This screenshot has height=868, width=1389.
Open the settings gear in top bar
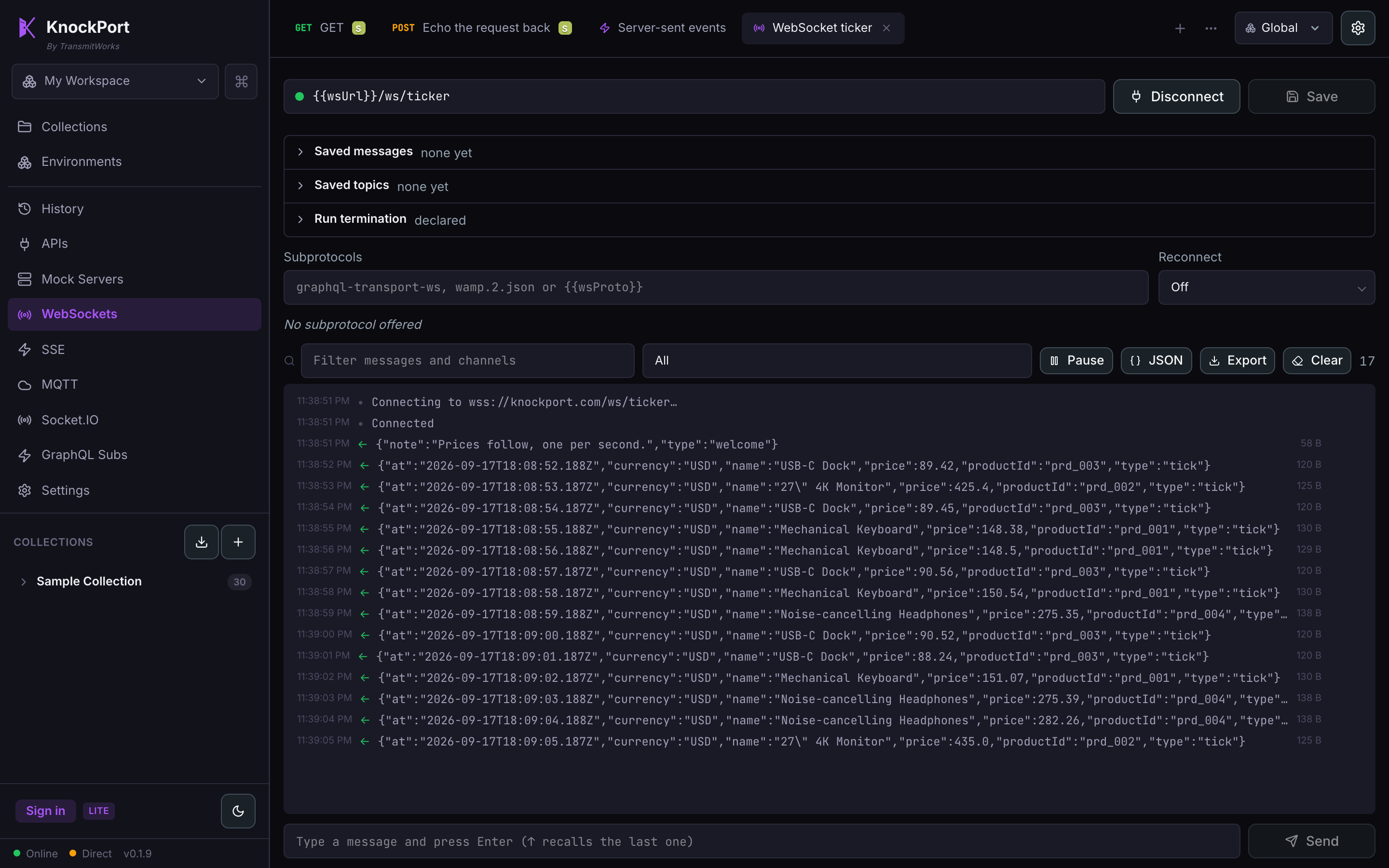(1358, 28)
